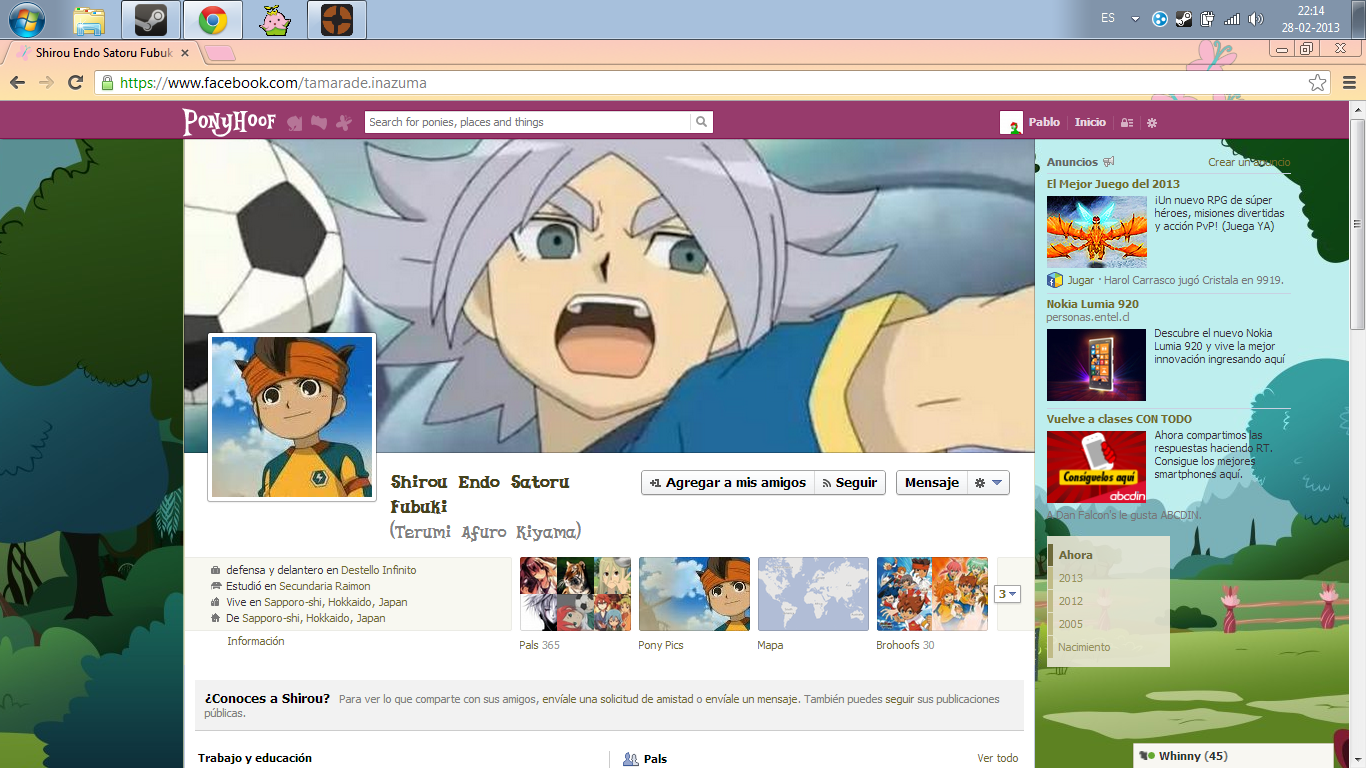1366x768 pixels.
Task: Open the volume control in system tray
Action: 1256,18
